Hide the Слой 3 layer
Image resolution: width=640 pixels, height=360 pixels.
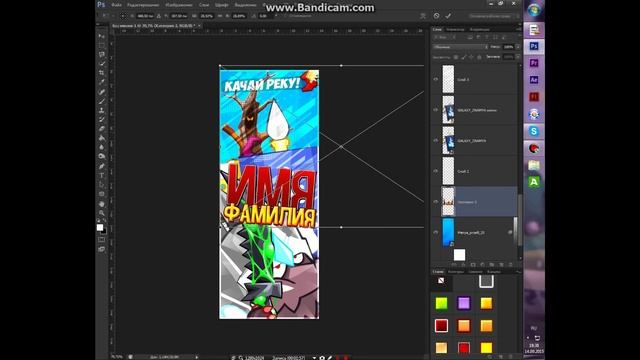pos(436,79)
